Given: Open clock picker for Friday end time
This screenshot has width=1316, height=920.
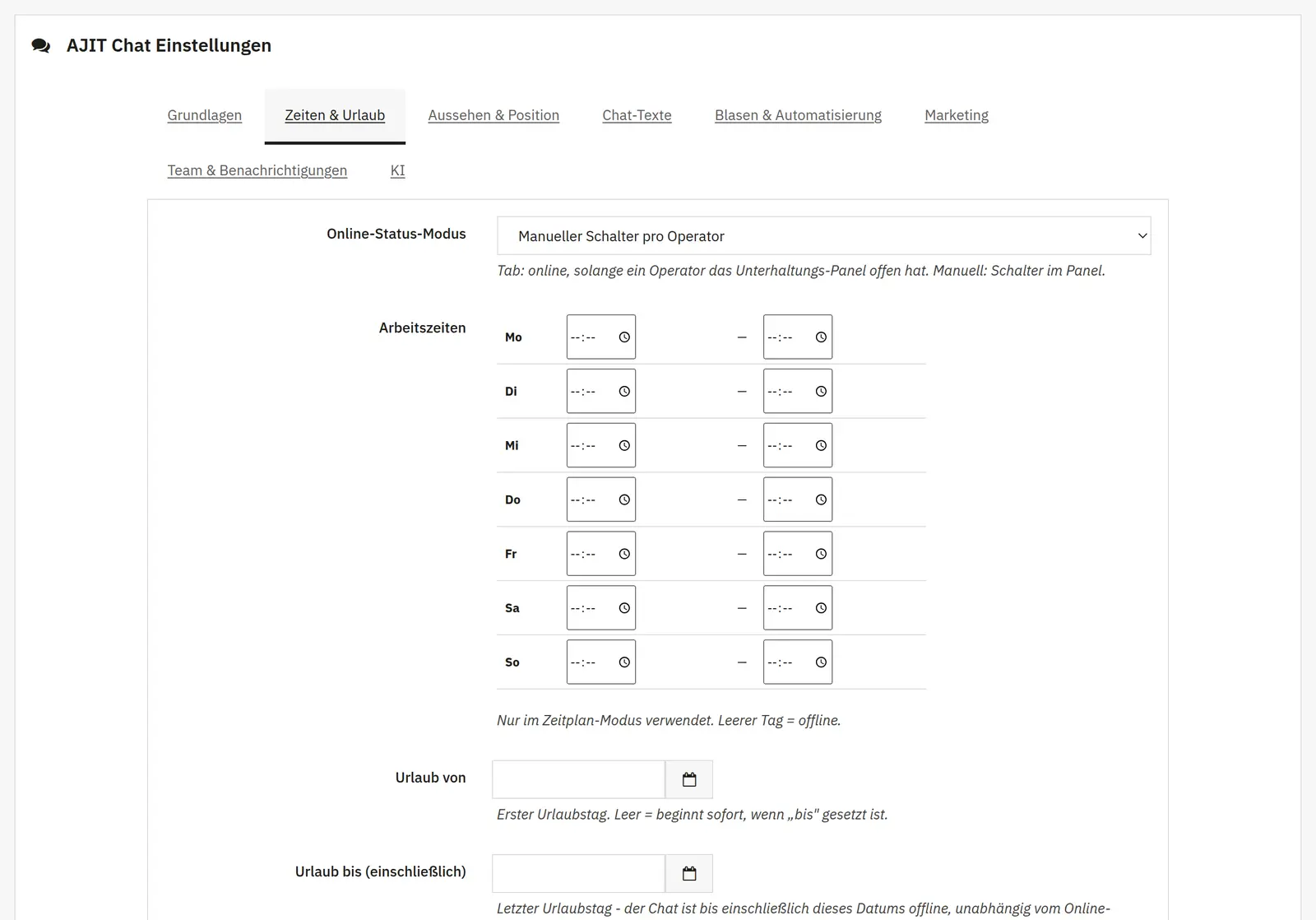Looking at the screenshot, I should 821,555.
